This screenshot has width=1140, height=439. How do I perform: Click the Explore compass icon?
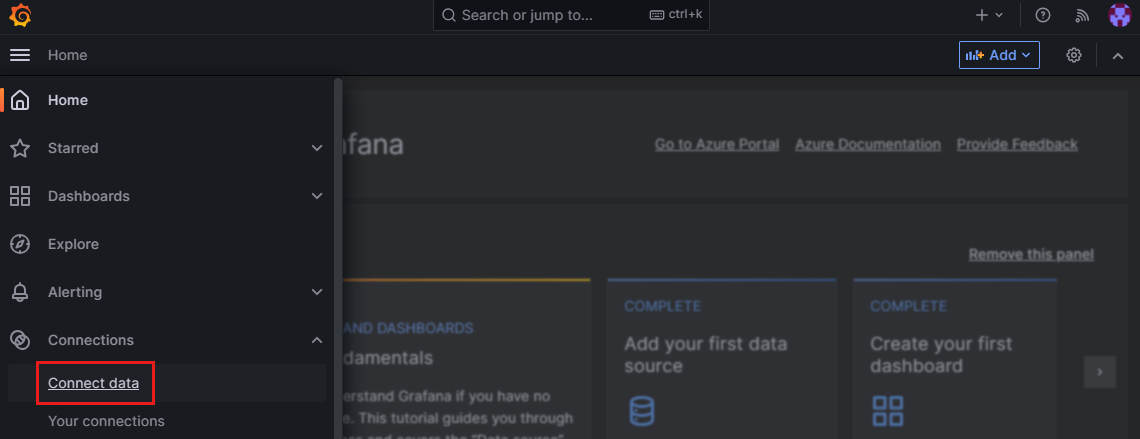coord(20,244)
